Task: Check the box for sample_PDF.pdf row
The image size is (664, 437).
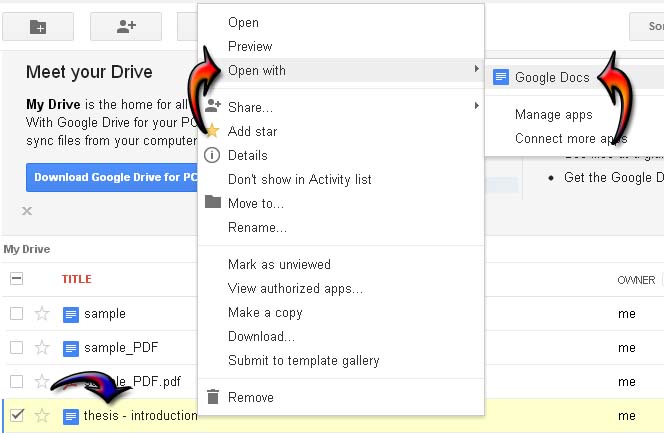Action: pos(17,381)
